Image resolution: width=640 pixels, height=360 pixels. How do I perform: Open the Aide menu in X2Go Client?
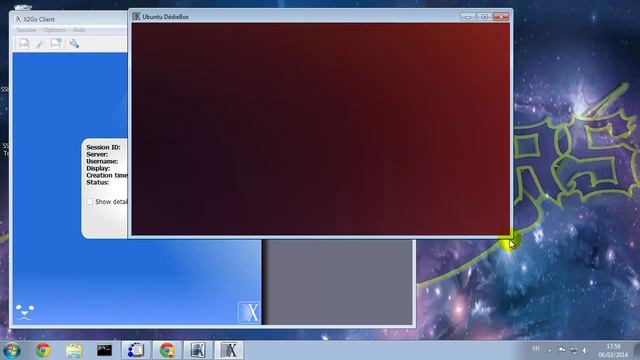[79, 30]
